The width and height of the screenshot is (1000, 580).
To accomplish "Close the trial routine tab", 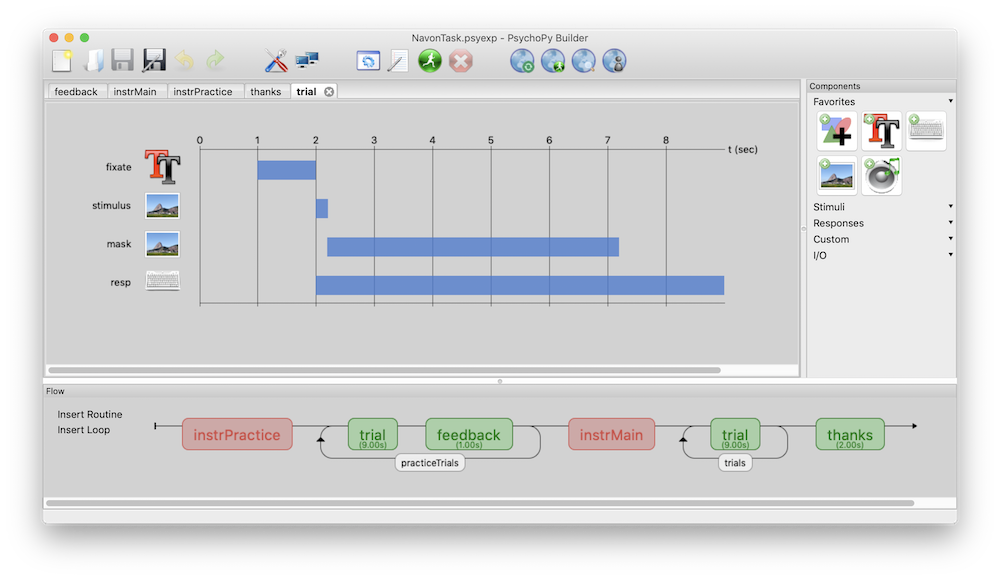I will click(x=329, y=92).
